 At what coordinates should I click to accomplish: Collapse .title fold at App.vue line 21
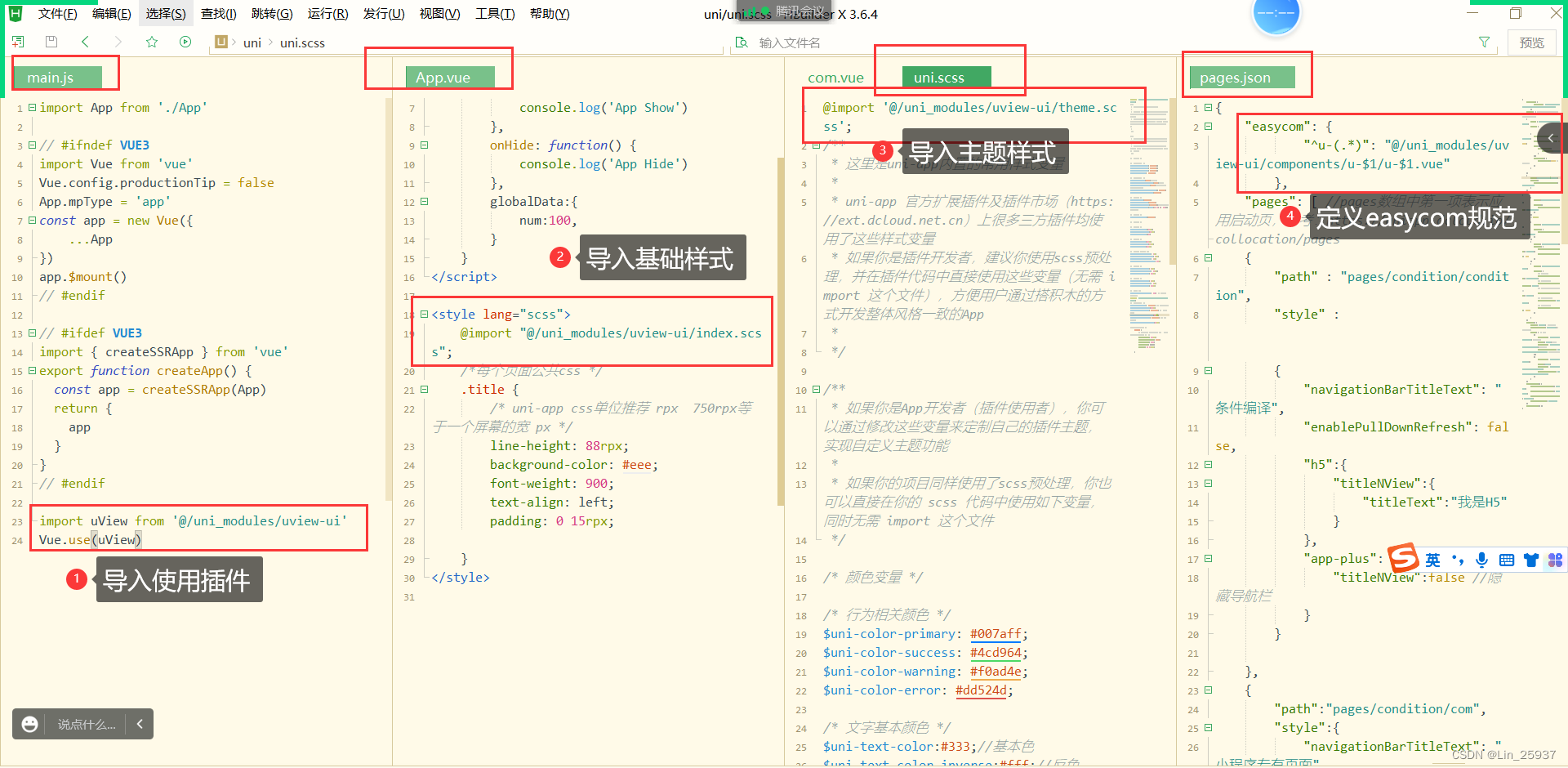[x=424, y=389]
